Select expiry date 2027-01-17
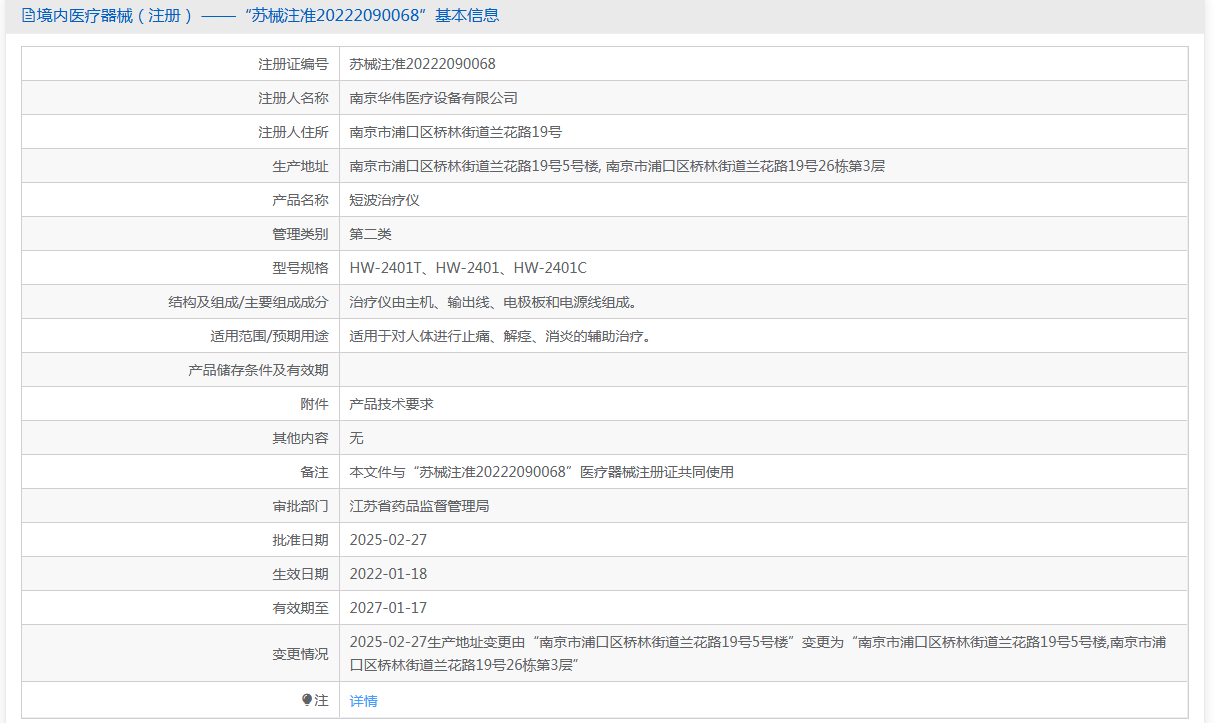Image resolution: width=1228 pixels, height=723 pixels. click(389, 608)
